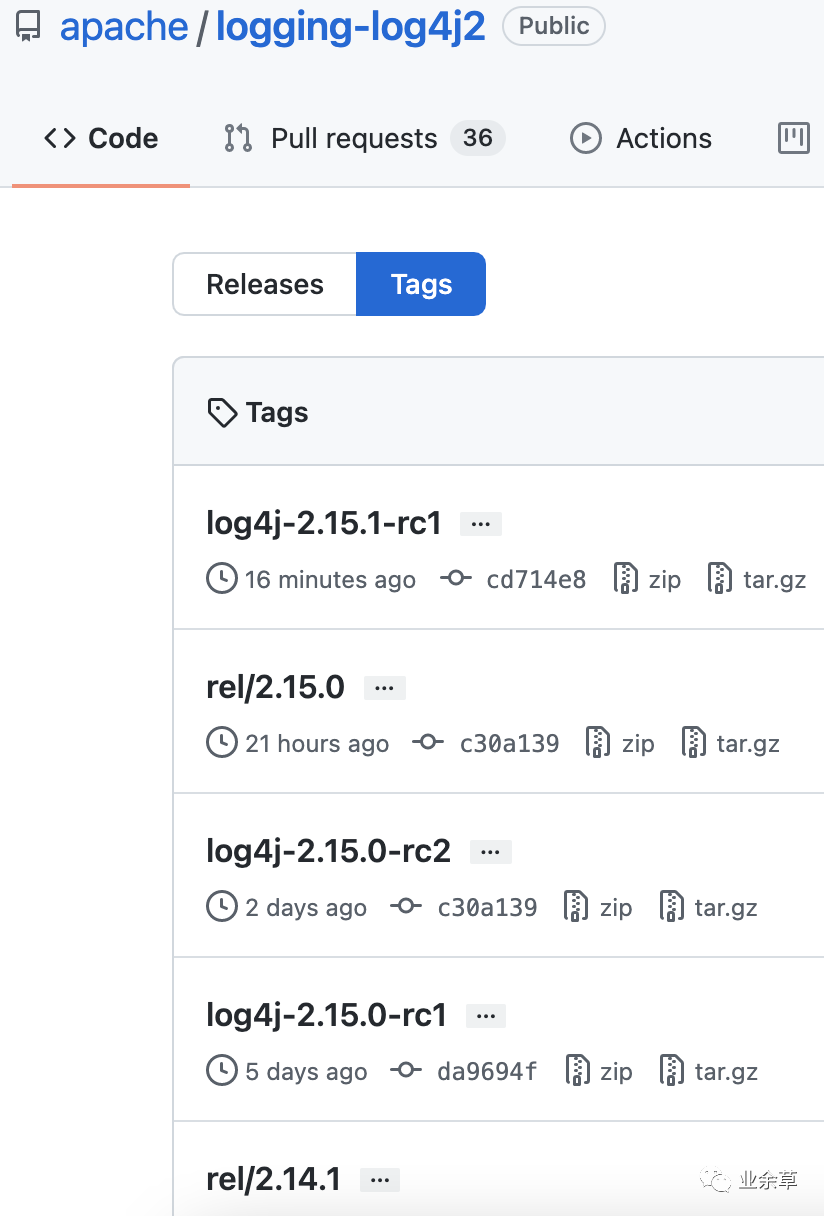
Task: Expand details for log4j-2.15.0-rc2 tag
Action: 491,852
